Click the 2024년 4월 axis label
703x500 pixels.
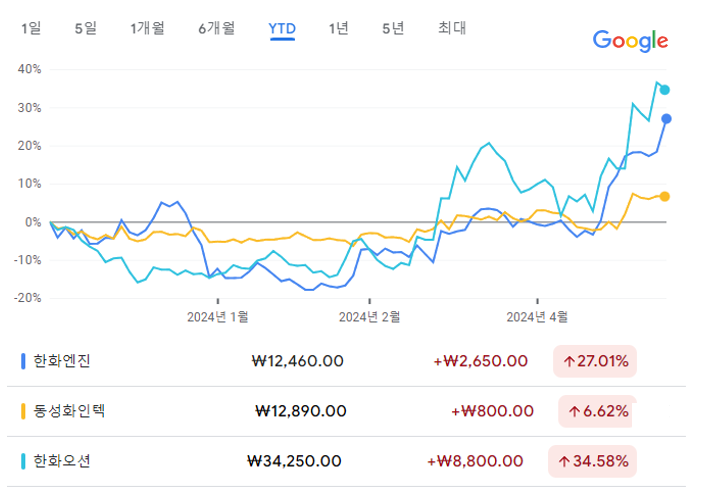537,317
